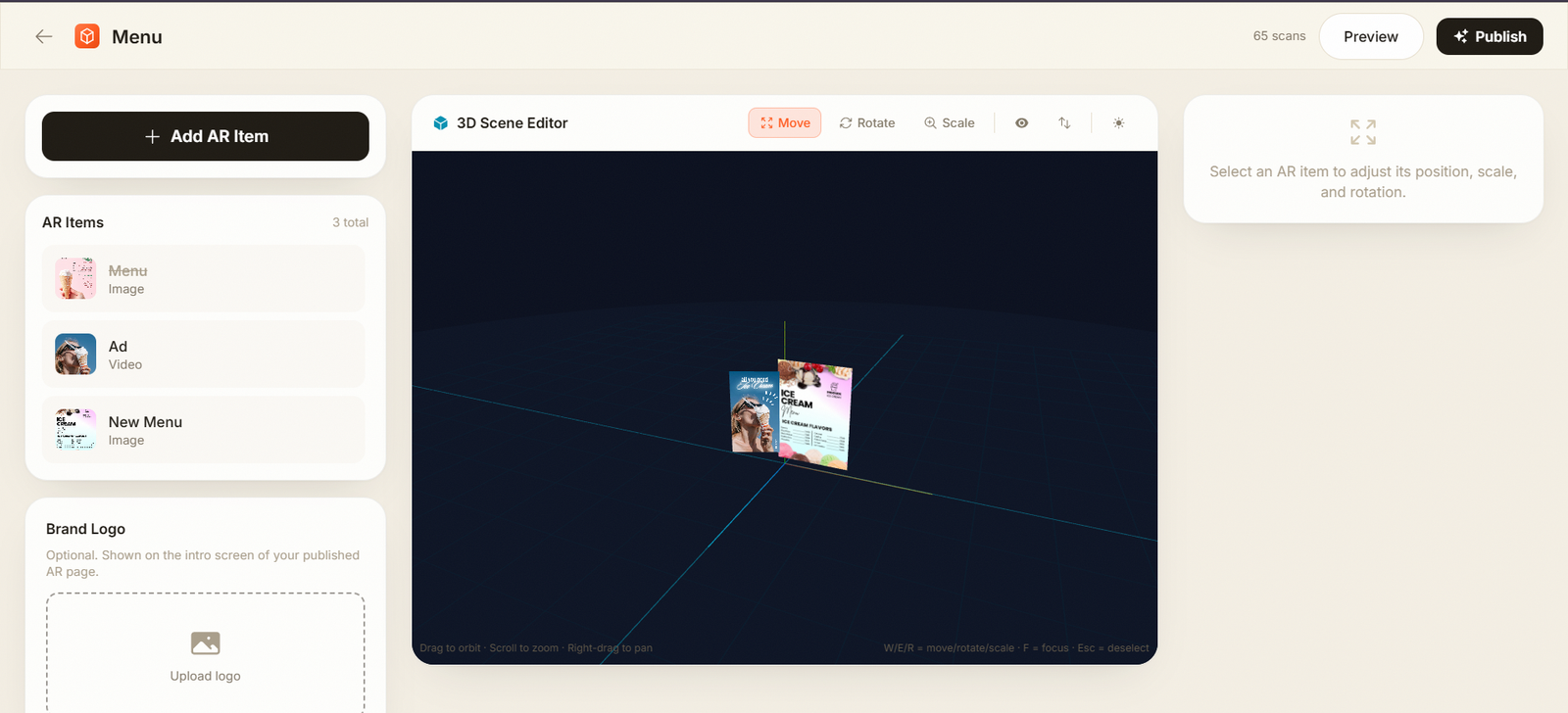
Task: Toggle scene lighting with the sun icon
Action: pos(1118,122)
